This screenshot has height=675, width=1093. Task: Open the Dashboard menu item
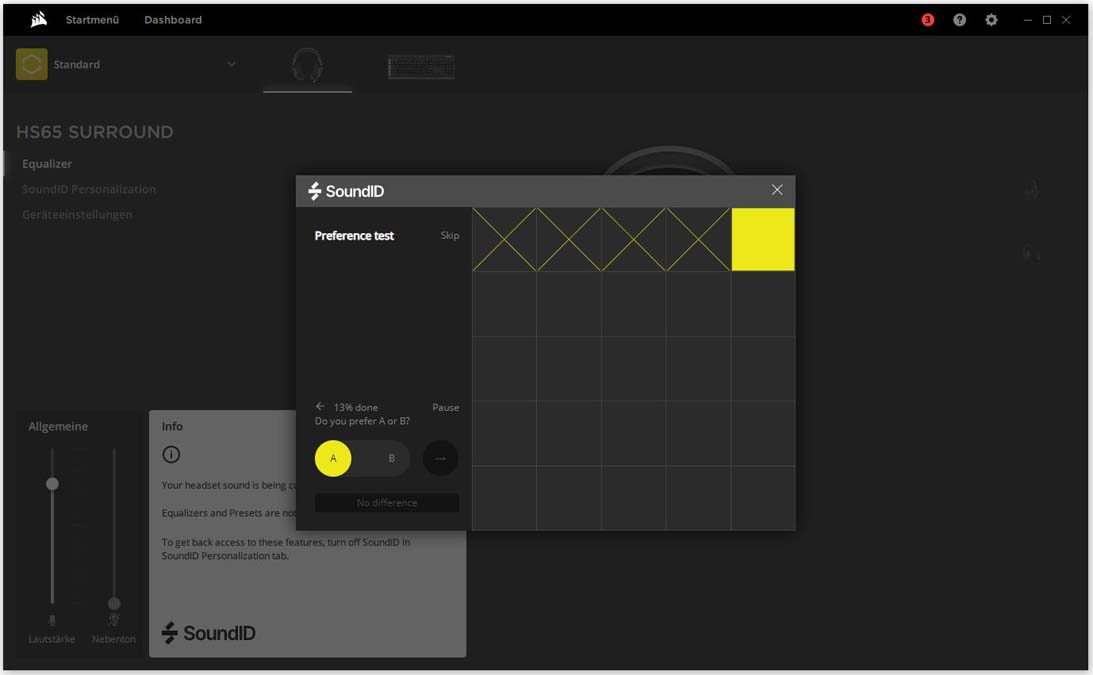coord(173,20)
